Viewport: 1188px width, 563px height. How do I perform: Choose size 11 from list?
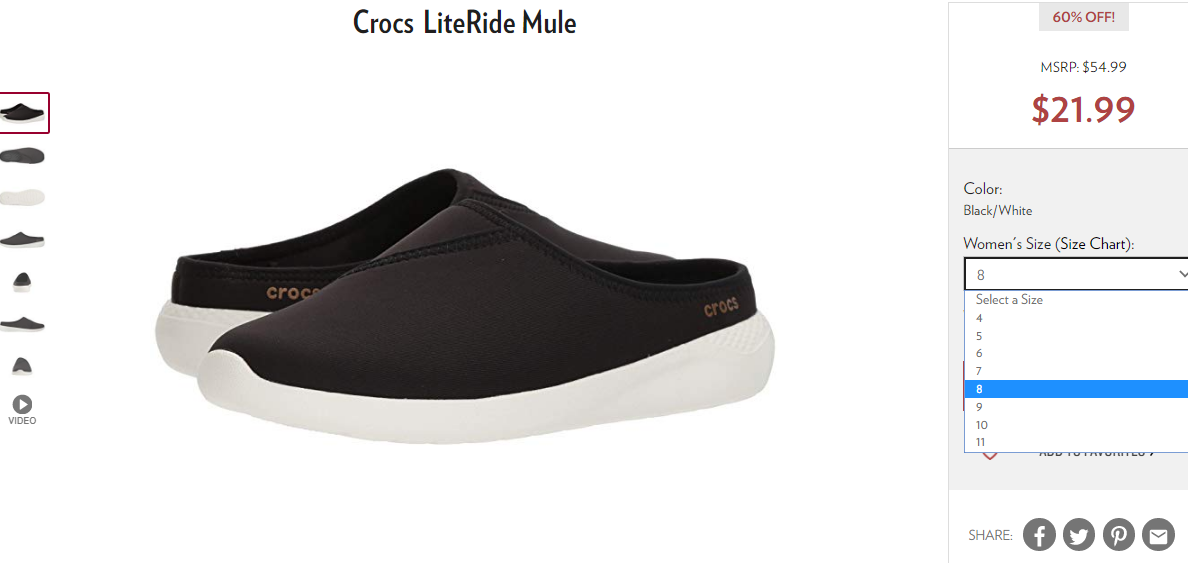(1076, 443)
